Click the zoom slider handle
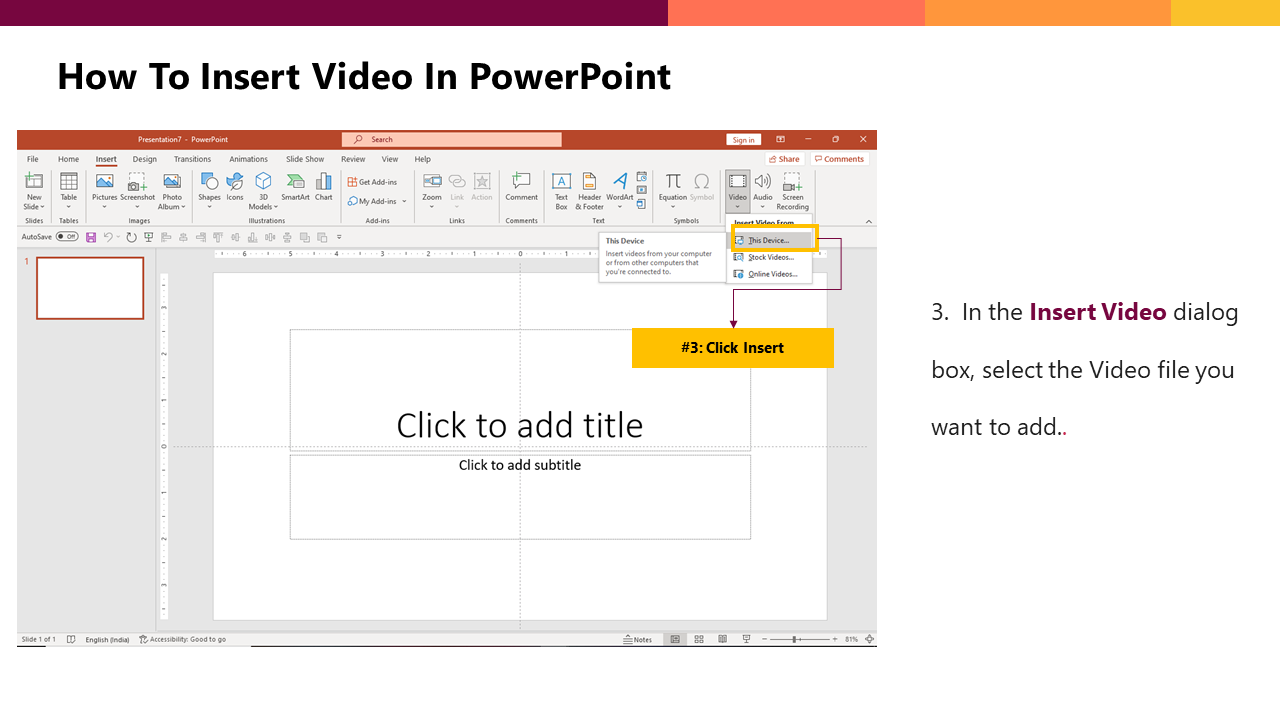1280x720 pixels. (795, 639)
